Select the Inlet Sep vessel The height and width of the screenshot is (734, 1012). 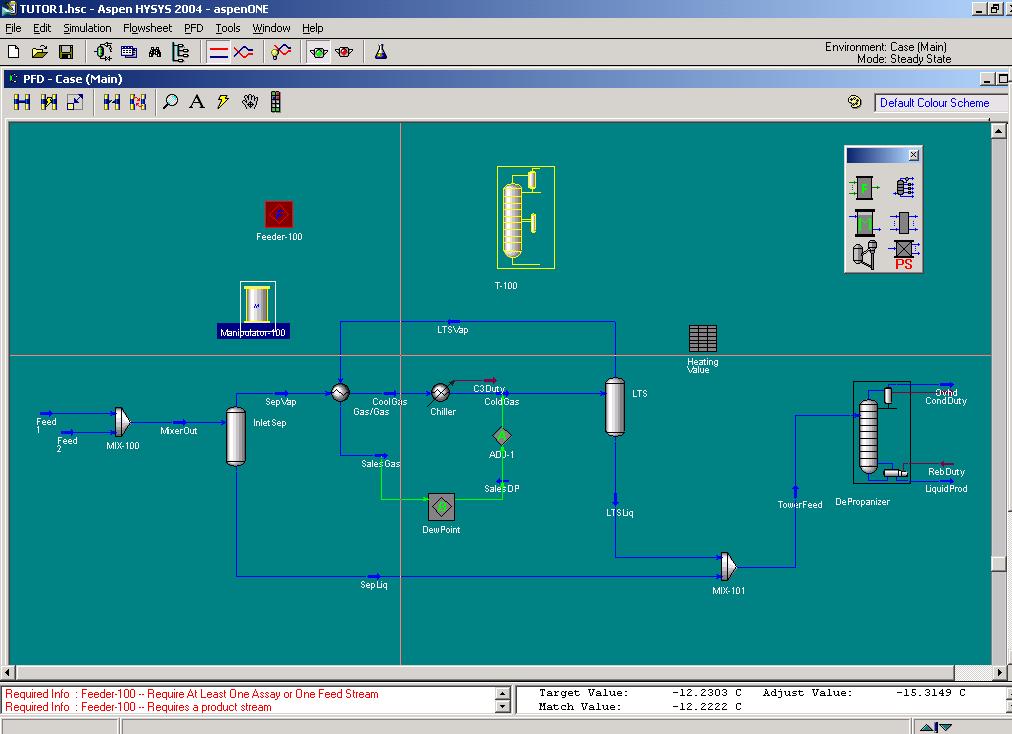[x=236, y=436]
